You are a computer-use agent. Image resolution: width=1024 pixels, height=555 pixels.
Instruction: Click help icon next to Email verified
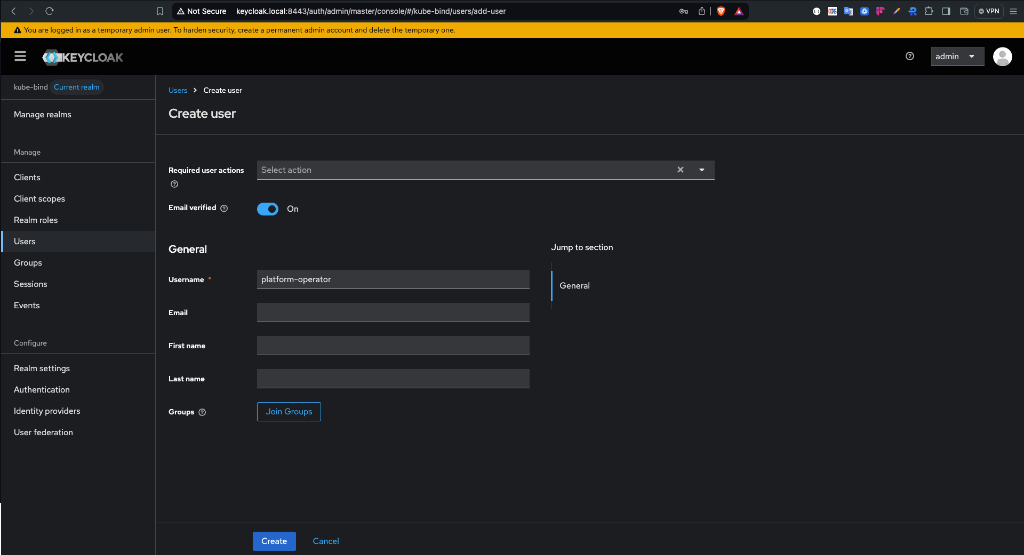click(224, 208)
